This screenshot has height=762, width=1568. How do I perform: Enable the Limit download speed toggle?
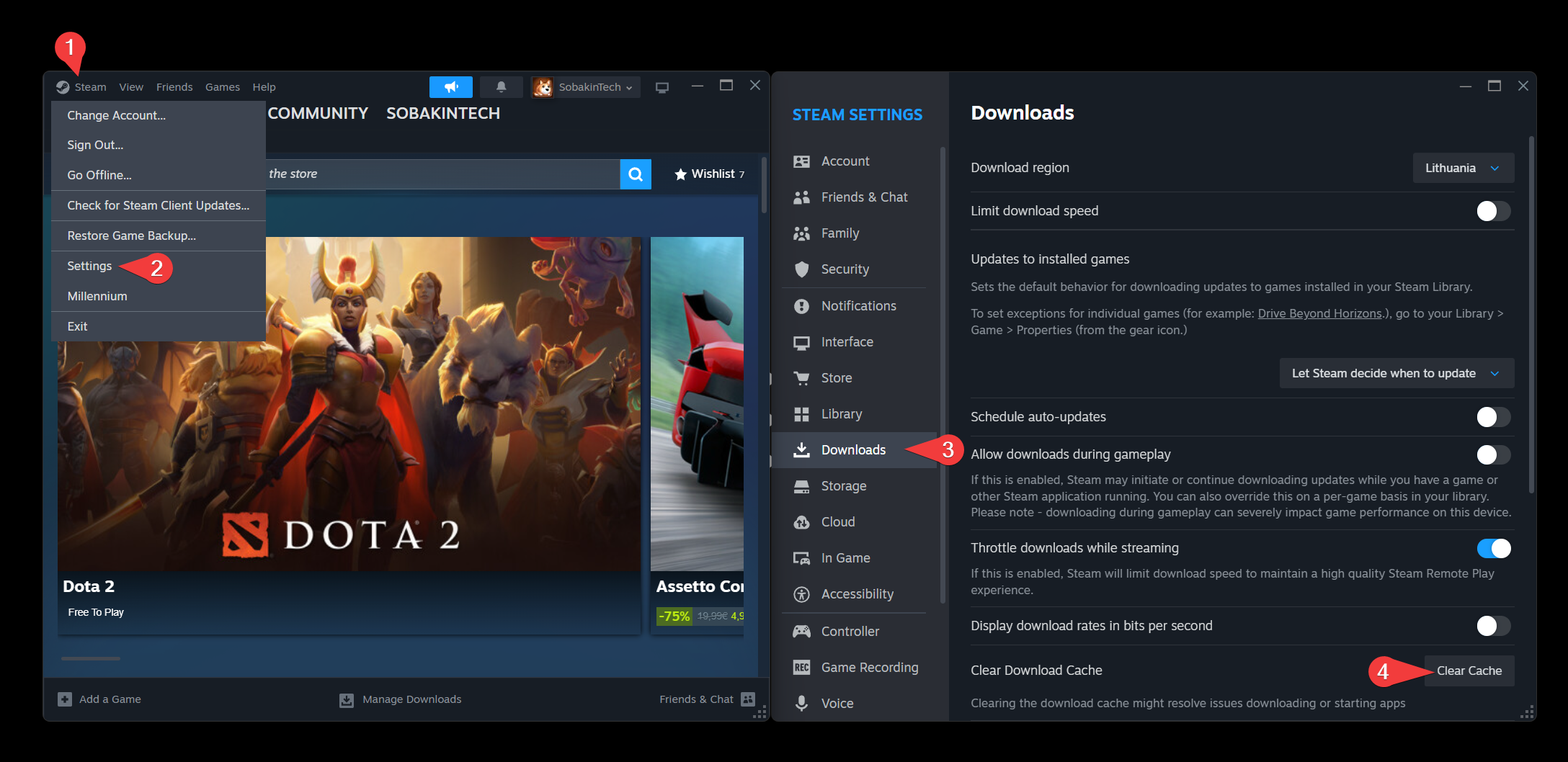[x=1492, y=211]
